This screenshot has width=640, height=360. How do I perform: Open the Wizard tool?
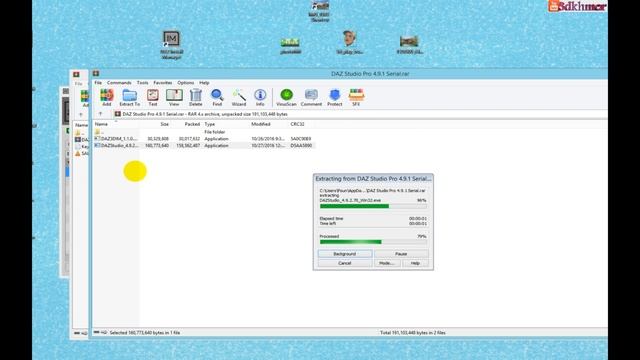[x=239, y=98]
